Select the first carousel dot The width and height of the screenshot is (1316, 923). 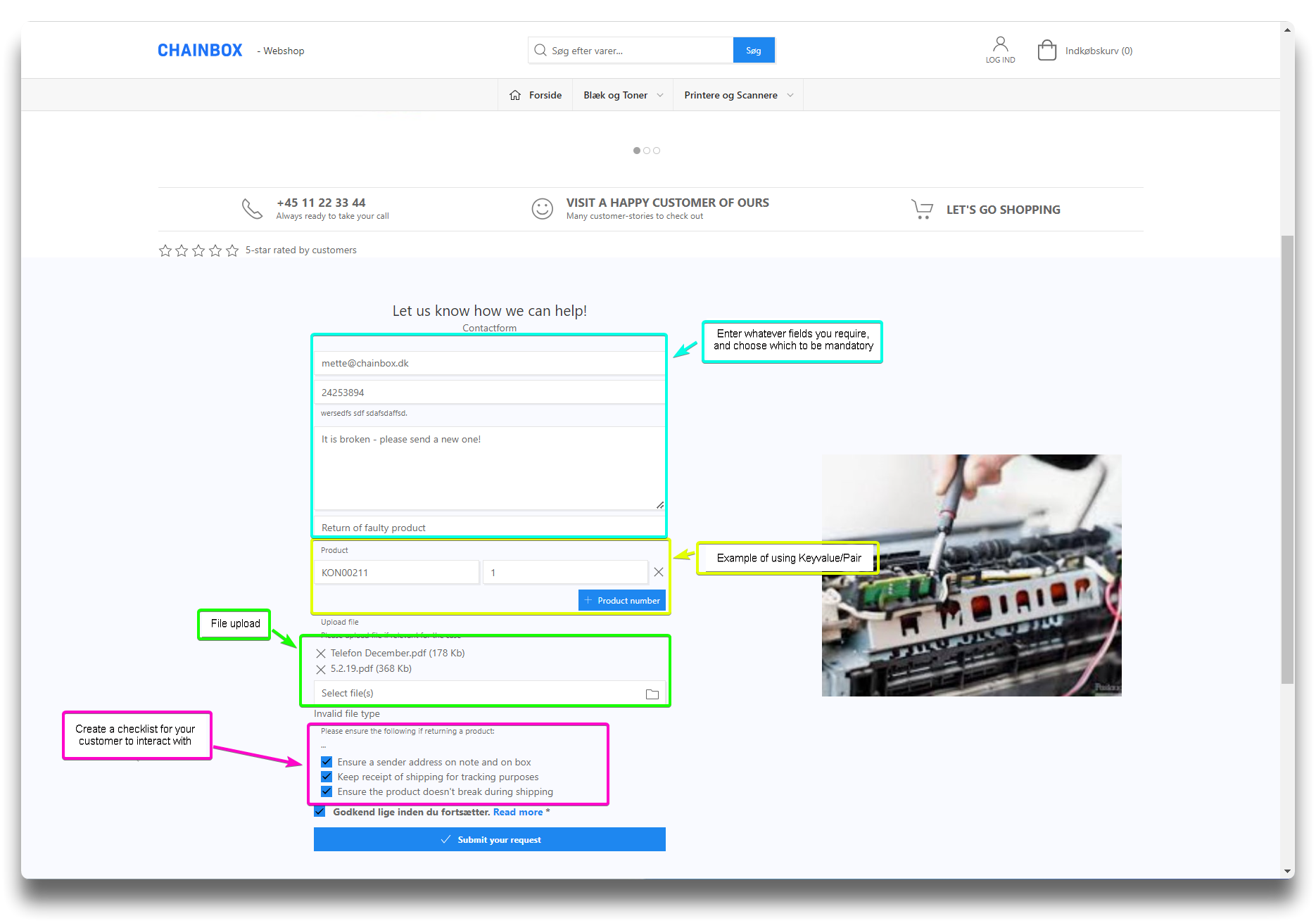click(x=637, y=151)
